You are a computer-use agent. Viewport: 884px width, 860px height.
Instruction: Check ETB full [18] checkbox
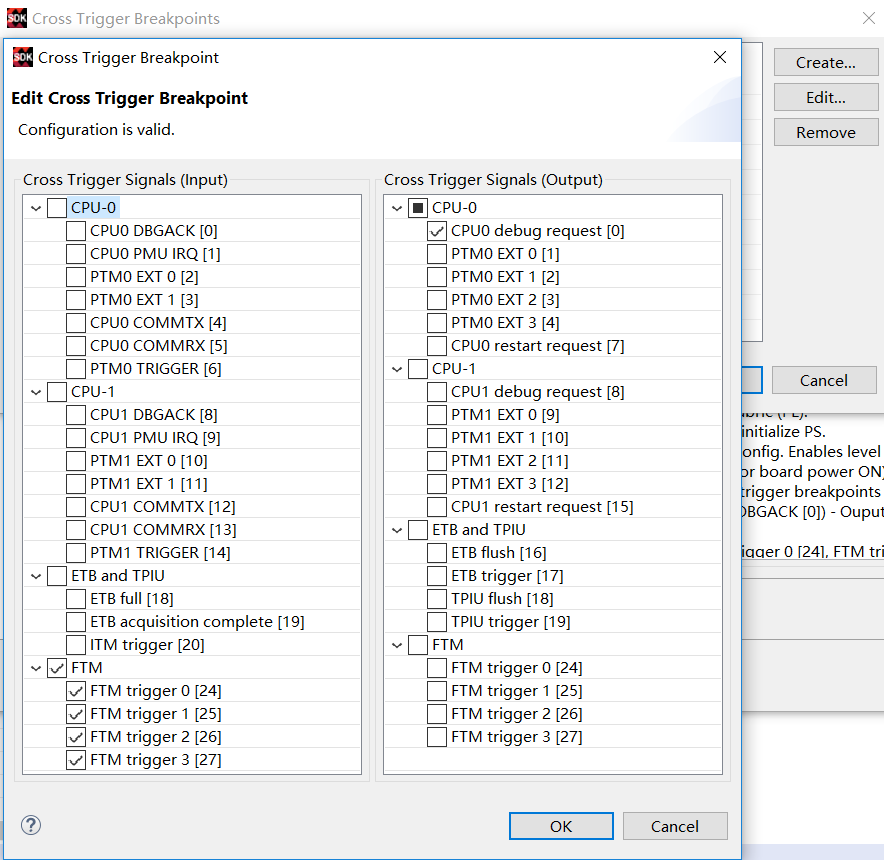[76, 599]
